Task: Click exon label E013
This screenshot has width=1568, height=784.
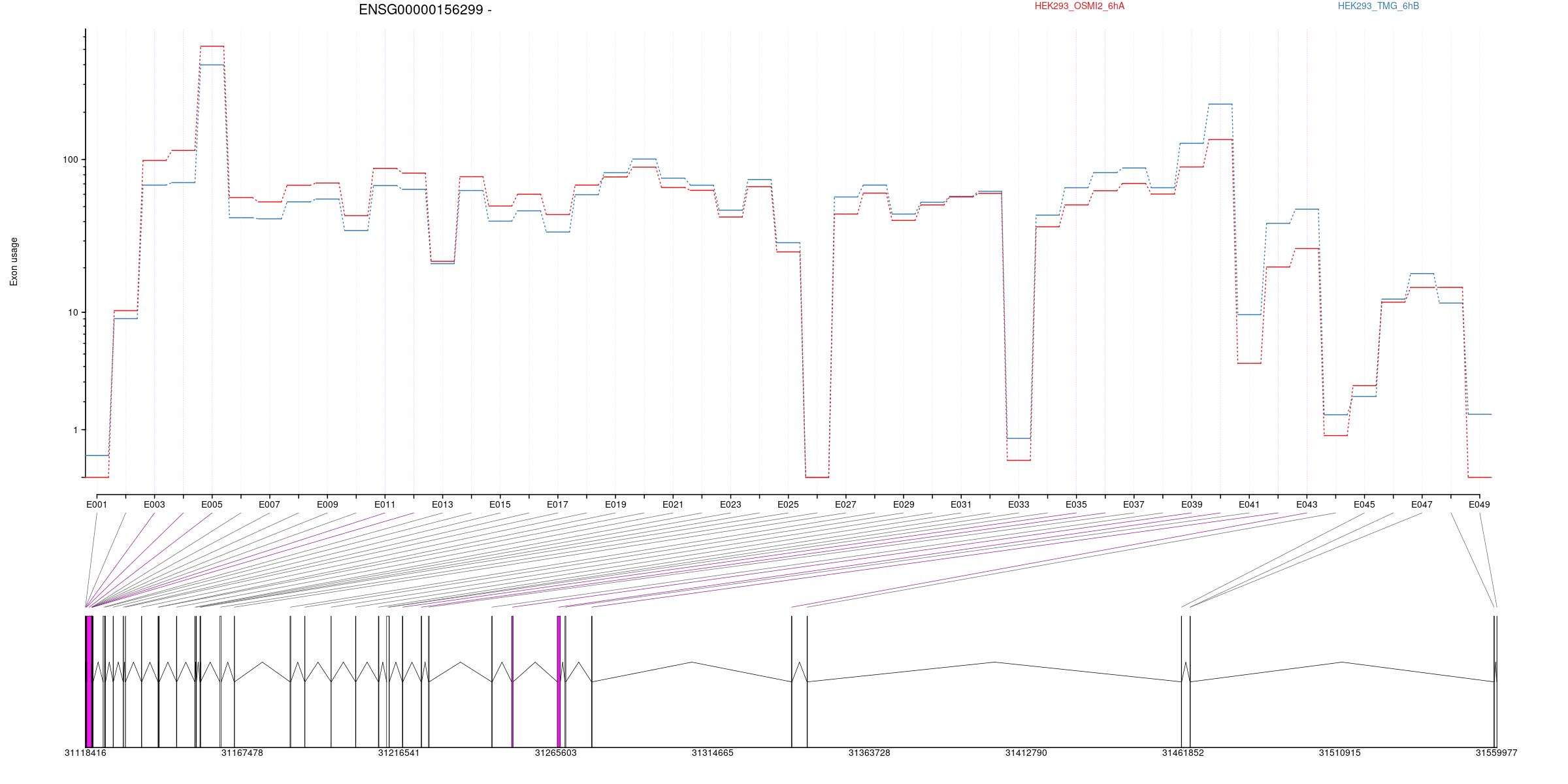Action: [442, 504]
